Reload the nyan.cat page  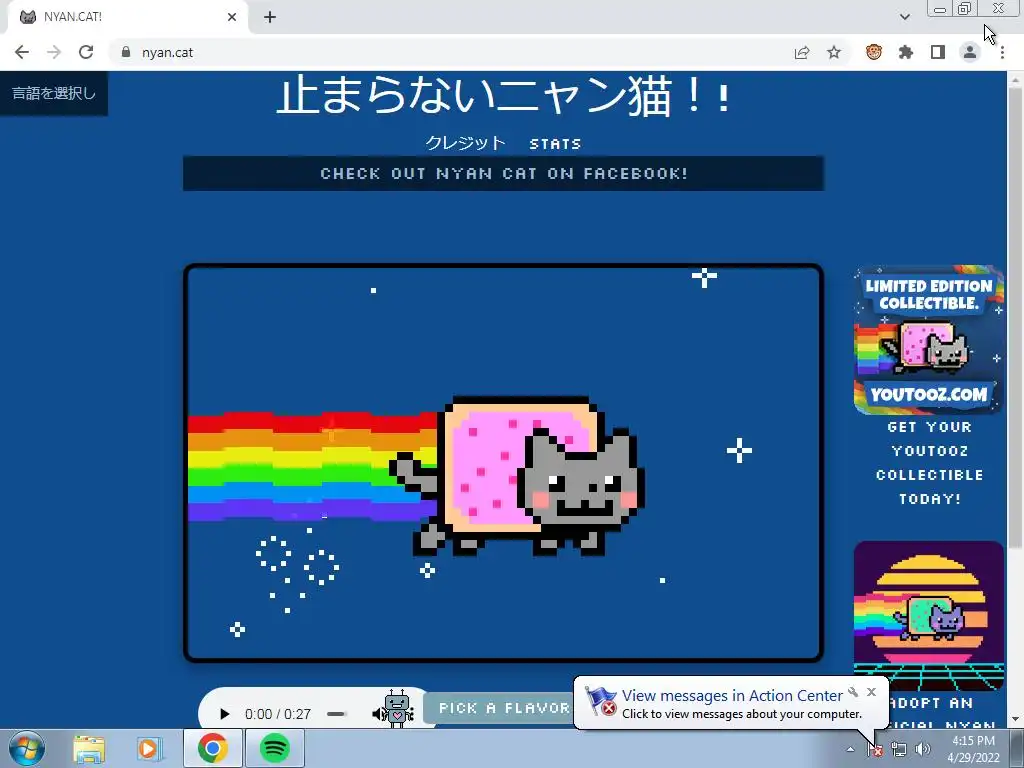coord(86,52)
